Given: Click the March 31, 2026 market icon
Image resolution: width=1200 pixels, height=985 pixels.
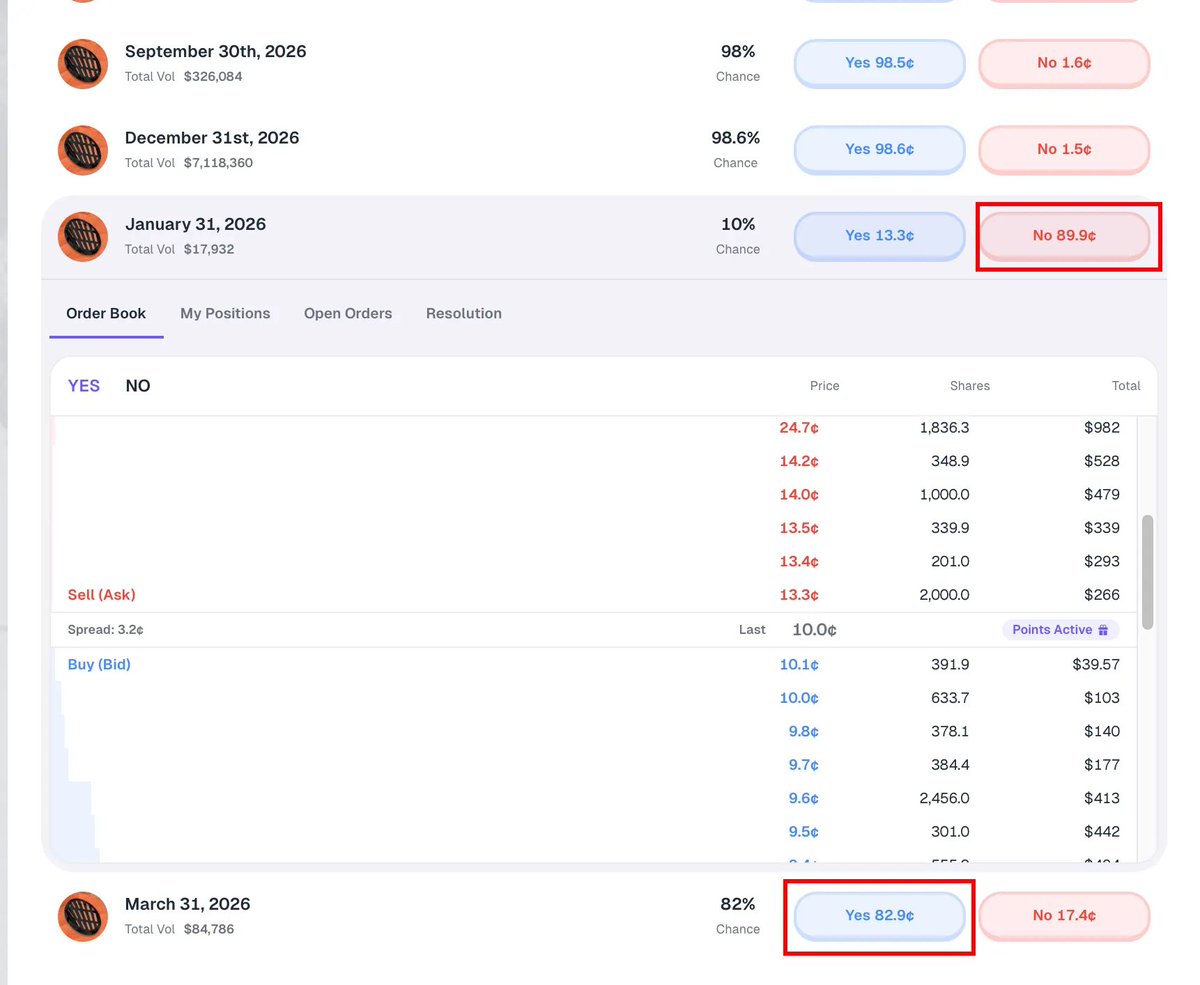Looking at the screenshot, I should coord(83,917).
